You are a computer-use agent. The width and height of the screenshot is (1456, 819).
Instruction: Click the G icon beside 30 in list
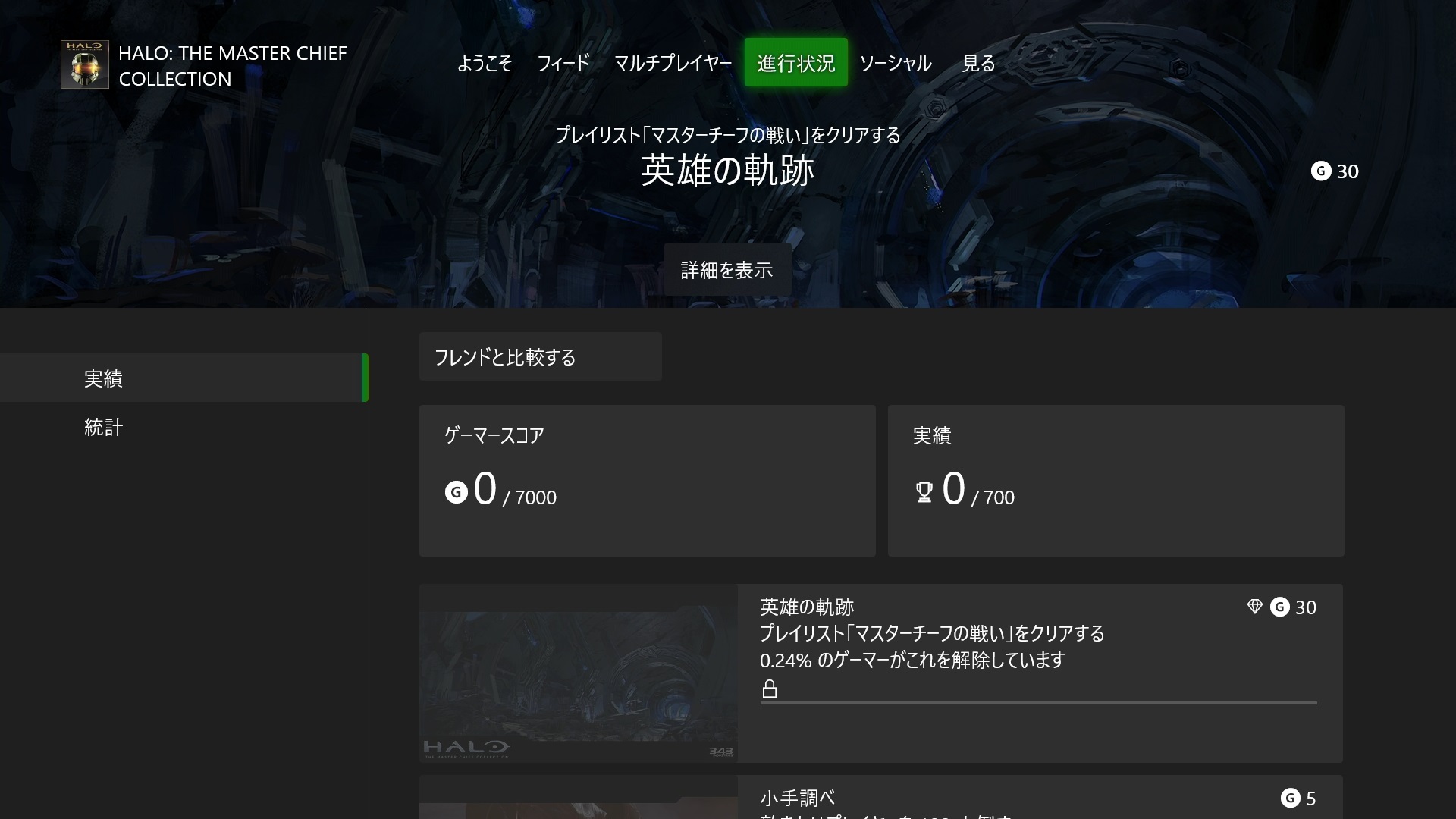[x=1280, y=607]
